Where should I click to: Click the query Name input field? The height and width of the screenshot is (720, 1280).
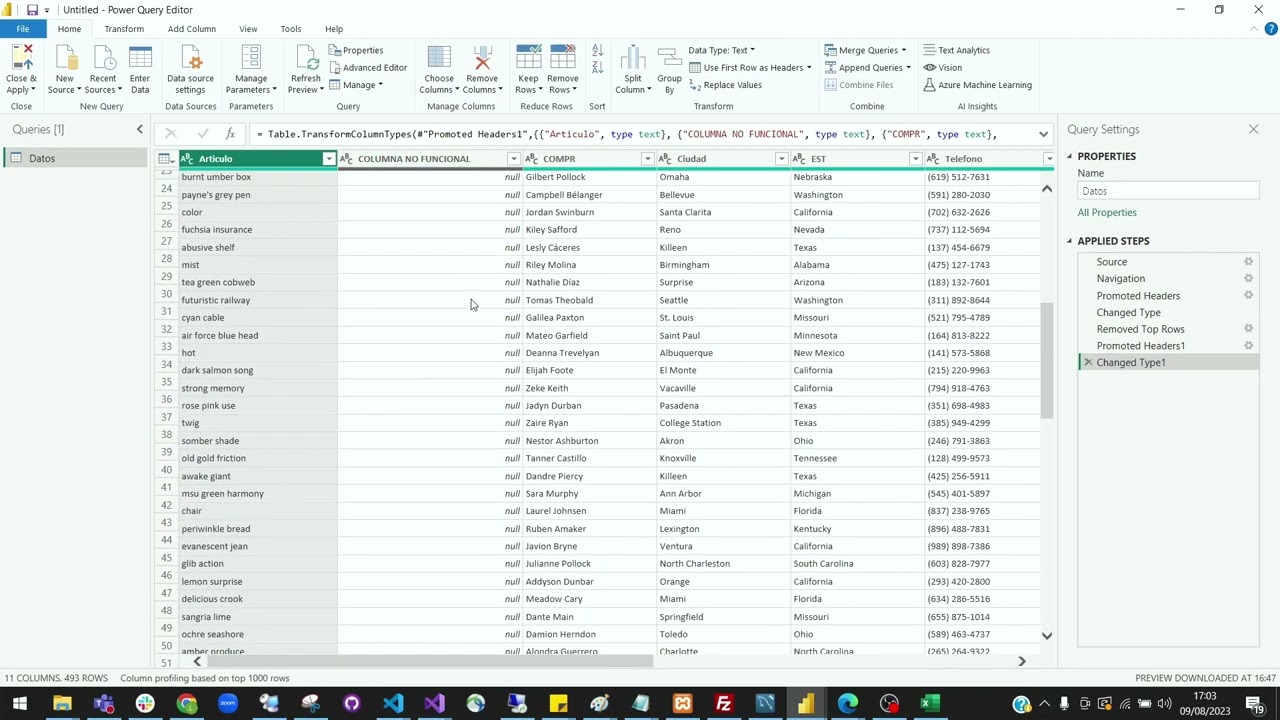pyautogui.click(x=1167, y=191)
